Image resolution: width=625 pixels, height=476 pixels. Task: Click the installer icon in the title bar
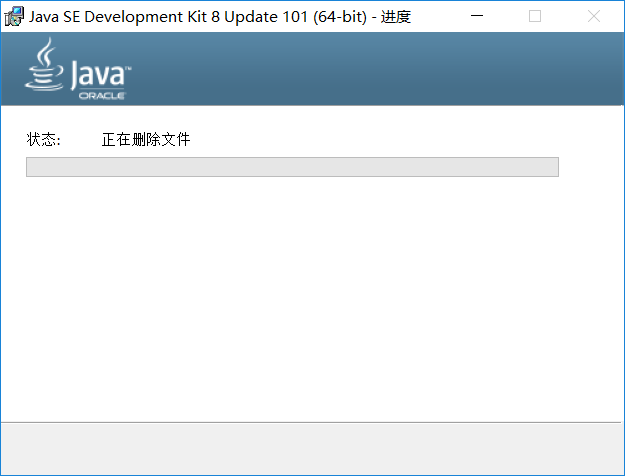14,16
